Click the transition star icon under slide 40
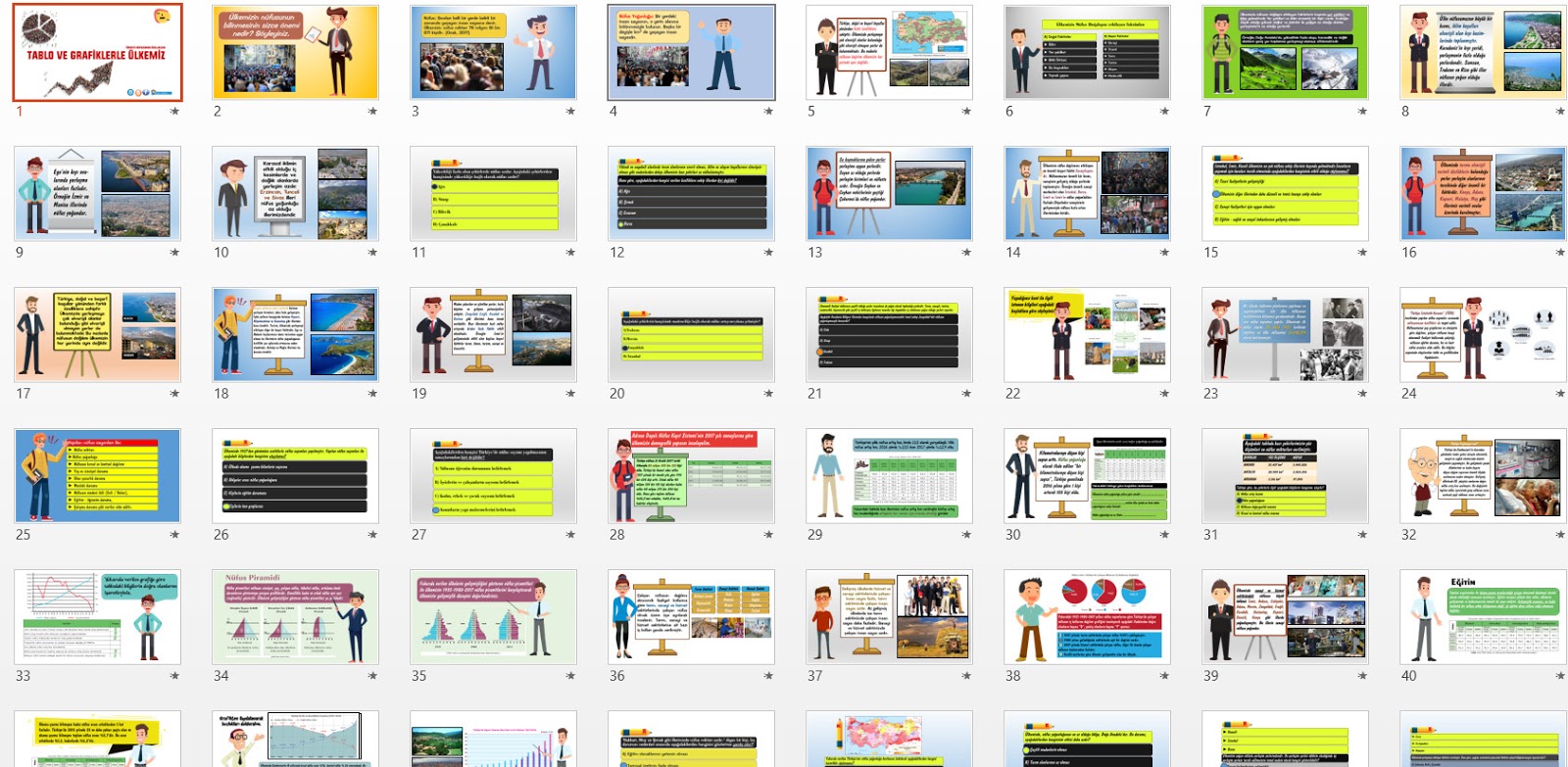This screenshot has width=1568, height=767. click(1560, 676)
